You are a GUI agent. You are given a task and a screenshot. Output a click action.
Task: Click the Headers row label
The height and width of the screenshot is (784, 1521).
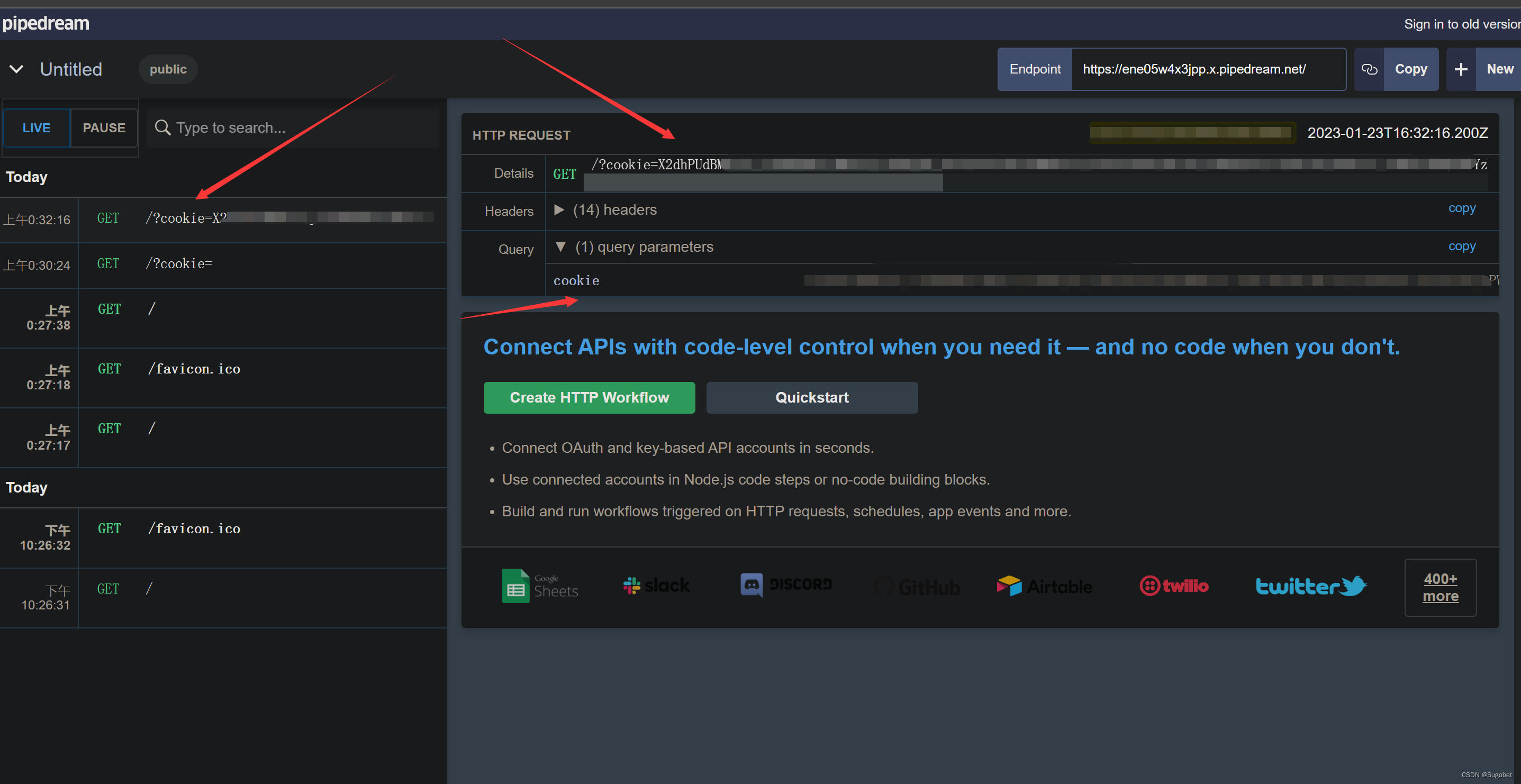tap(509, 211)
